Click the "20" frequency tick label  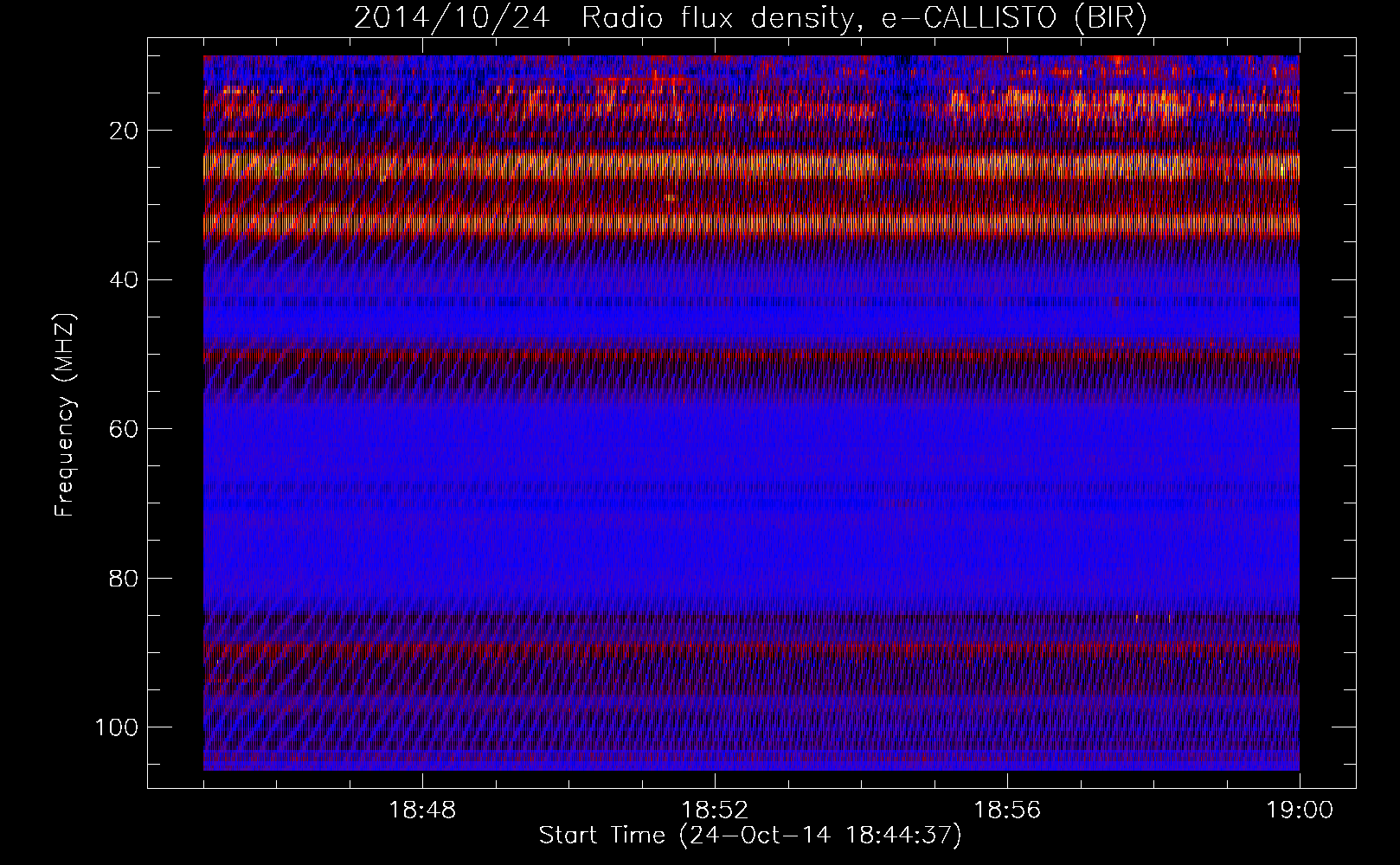point(122,131)
